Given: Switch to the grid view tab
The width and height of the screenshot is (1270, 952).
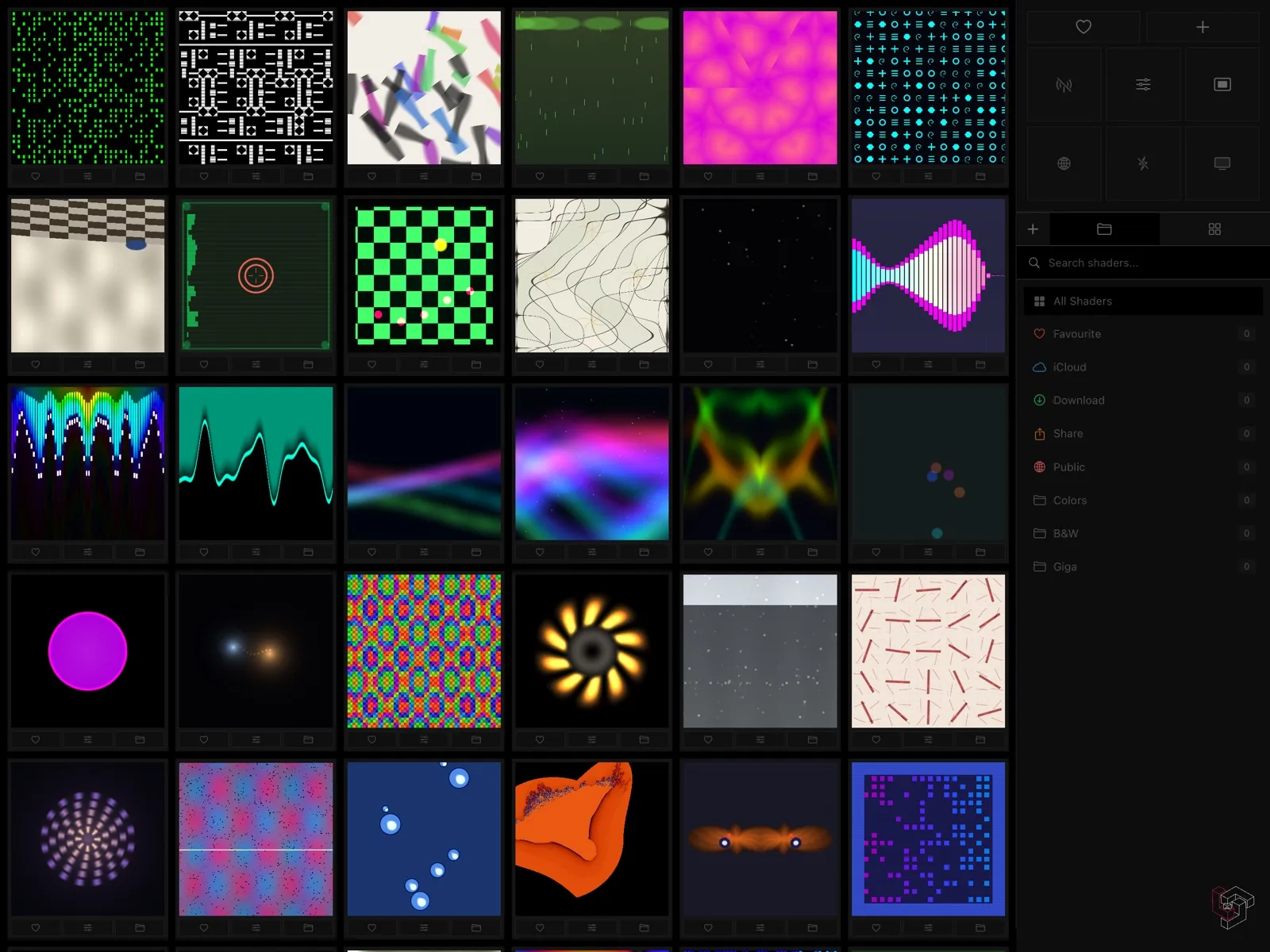Looking at the screenshot, I should pyautogui.click(x=1214, y=229).
